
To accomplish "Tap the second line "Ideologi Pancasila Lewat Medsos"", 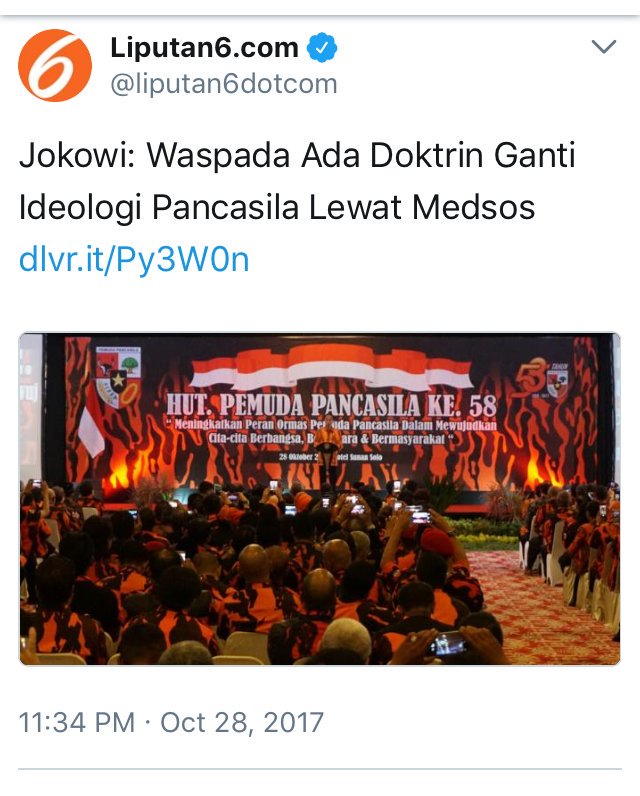I will tap(277, 207).
